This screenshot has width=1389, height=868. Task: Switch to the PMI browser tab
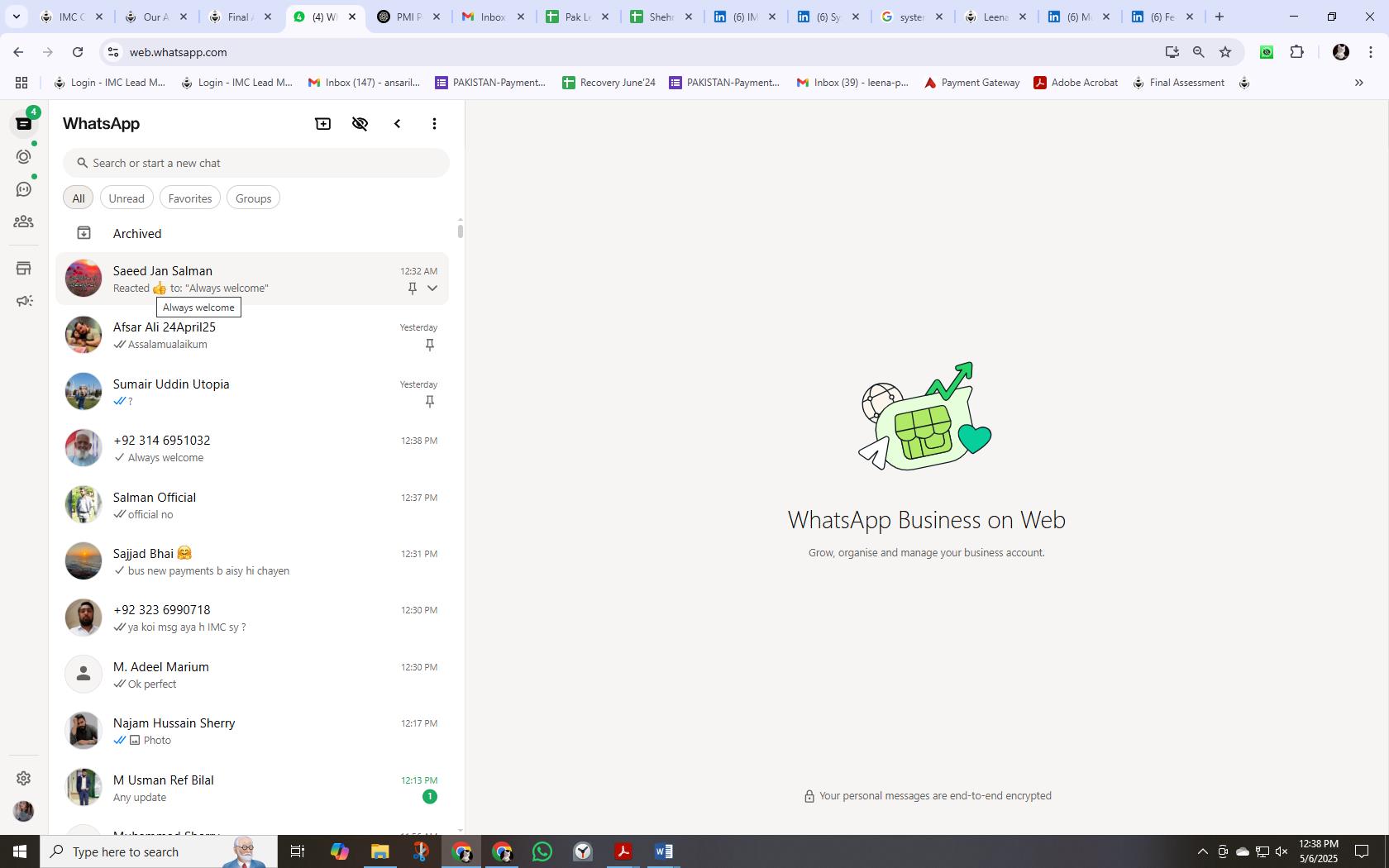tap(409, 17)
